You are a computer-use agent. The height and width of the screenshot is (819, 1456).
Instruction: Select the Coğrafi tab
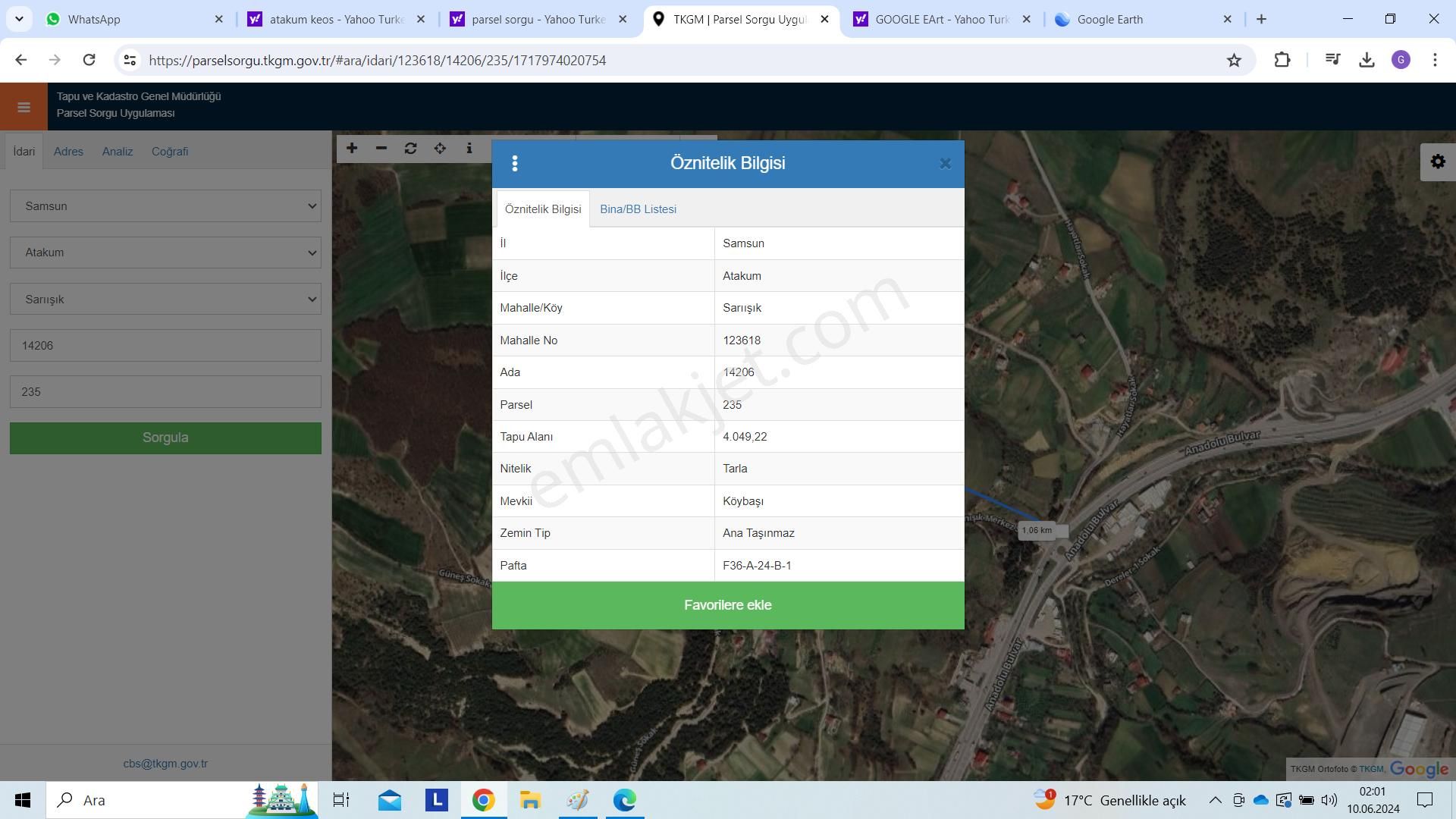(x=170, y=152)
